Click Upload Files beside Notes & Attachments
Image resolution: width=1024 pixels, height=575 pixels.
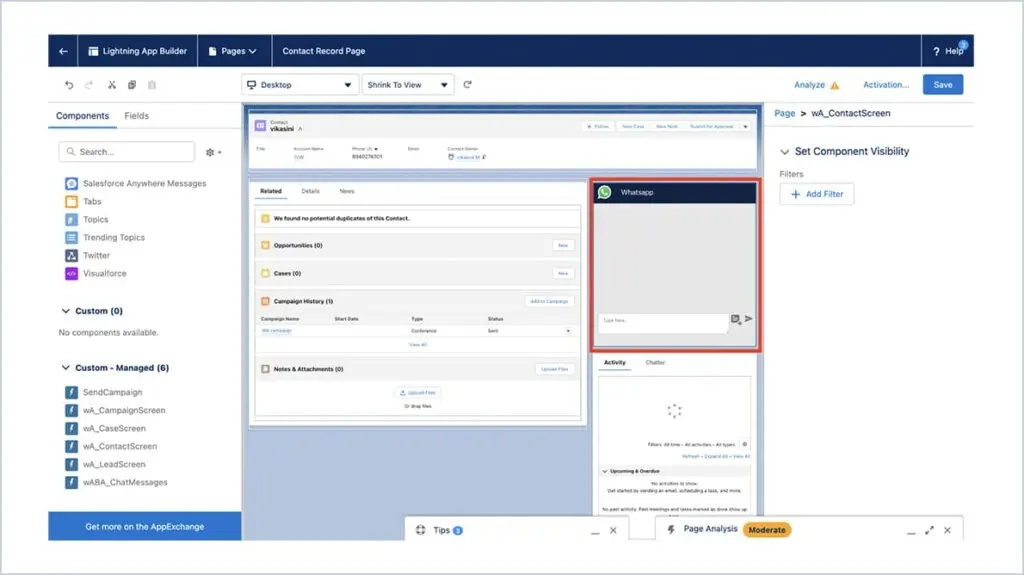554,369
